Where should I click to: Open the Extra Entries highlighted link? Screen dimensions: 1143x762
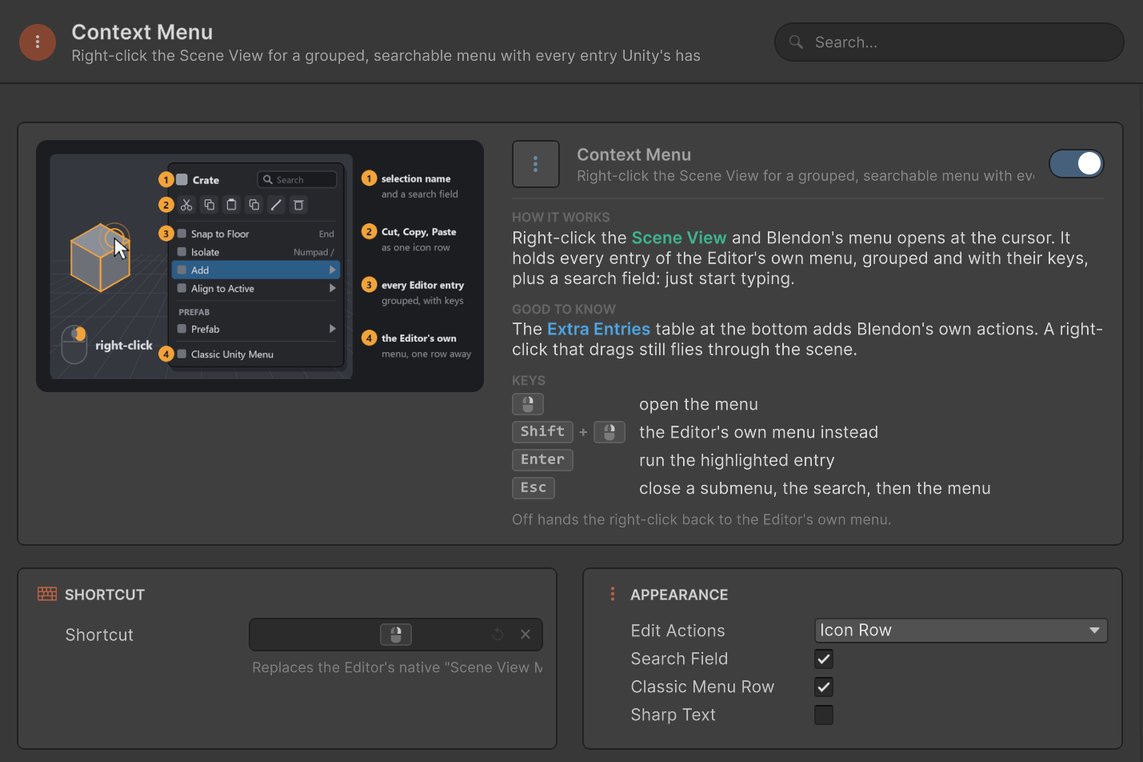pyautogui.click(x=598, y=329)
